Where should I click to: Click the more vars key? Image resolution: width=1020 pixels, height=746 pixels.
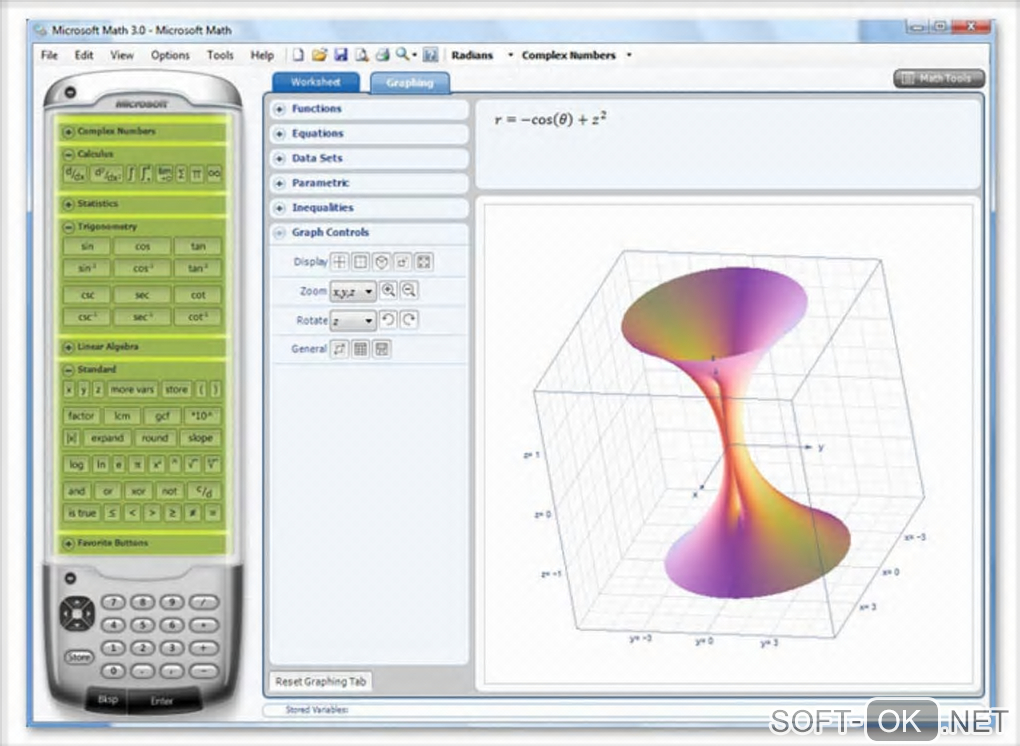coord(132,390)
